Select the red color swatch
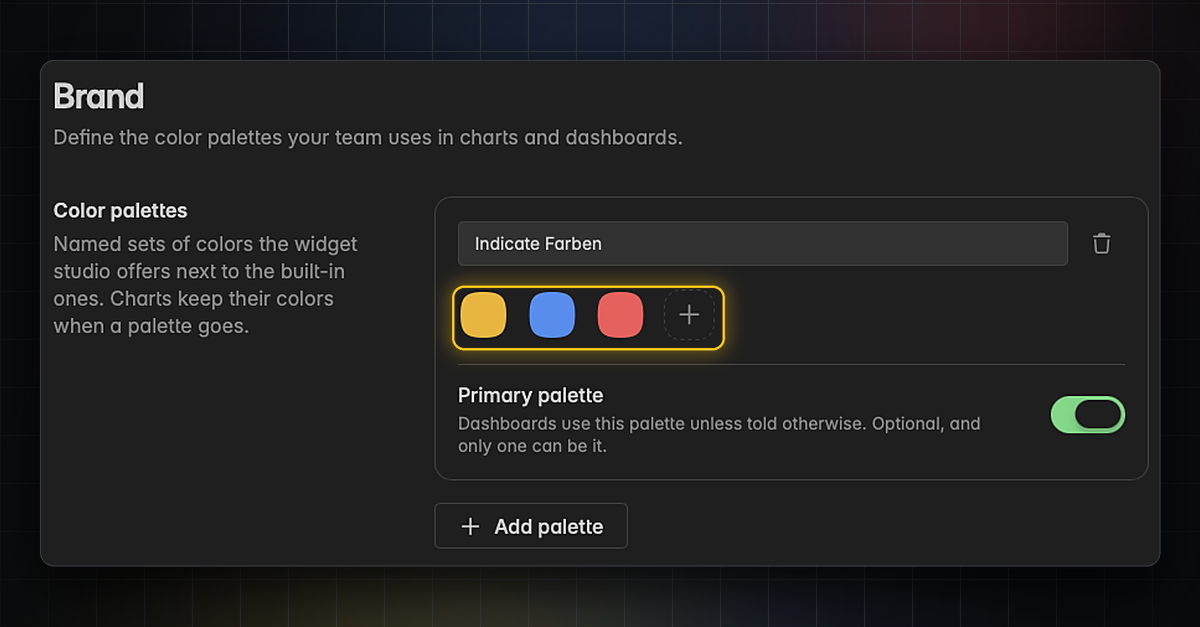The width and height of the screenshot is (1200, 627). coord(620,315)
